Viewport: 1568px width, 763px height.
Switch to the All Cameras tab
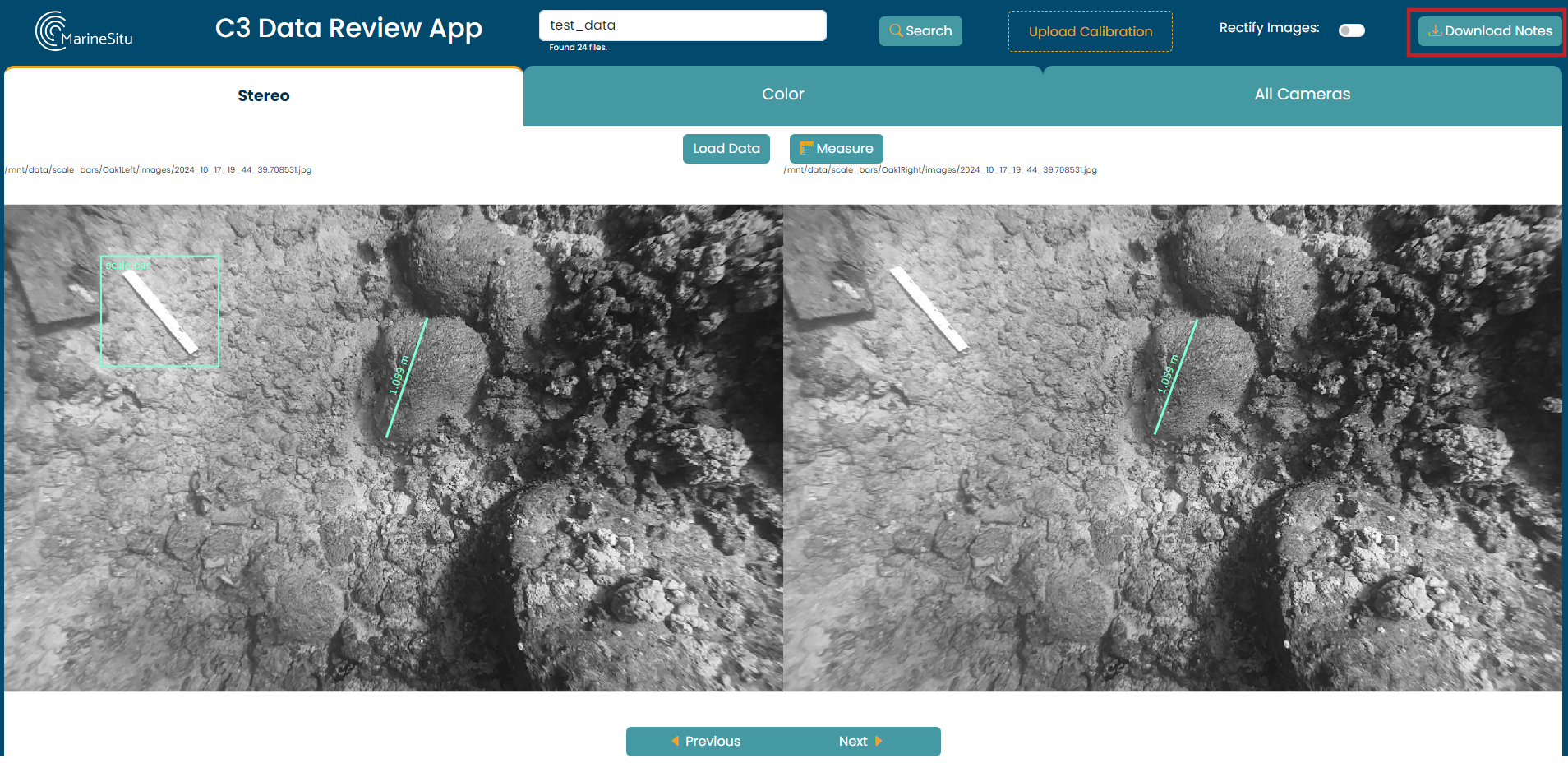1302,95
